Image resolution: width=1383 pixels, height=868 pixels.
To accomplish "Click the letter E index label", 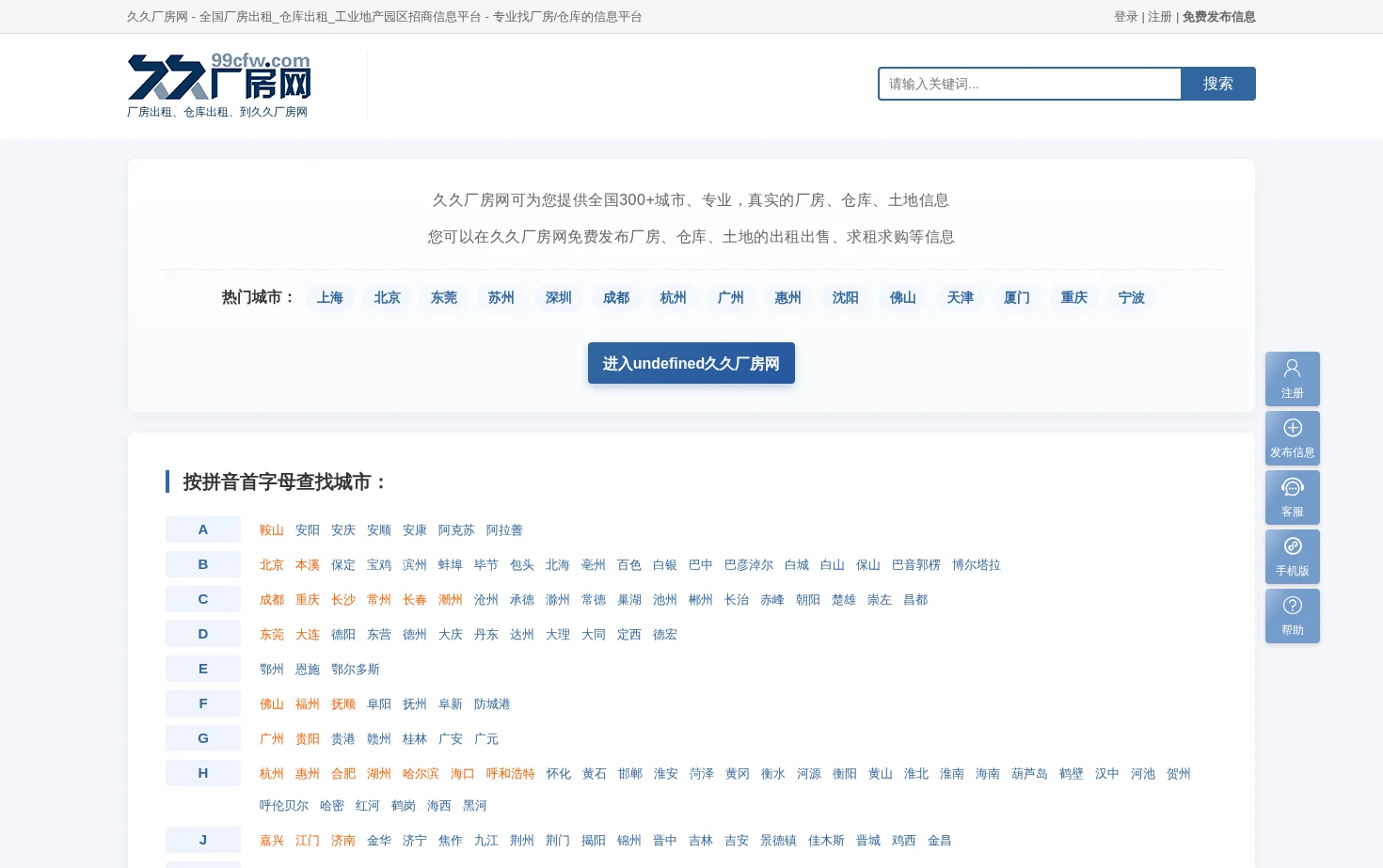I will [x=203, y=669].
